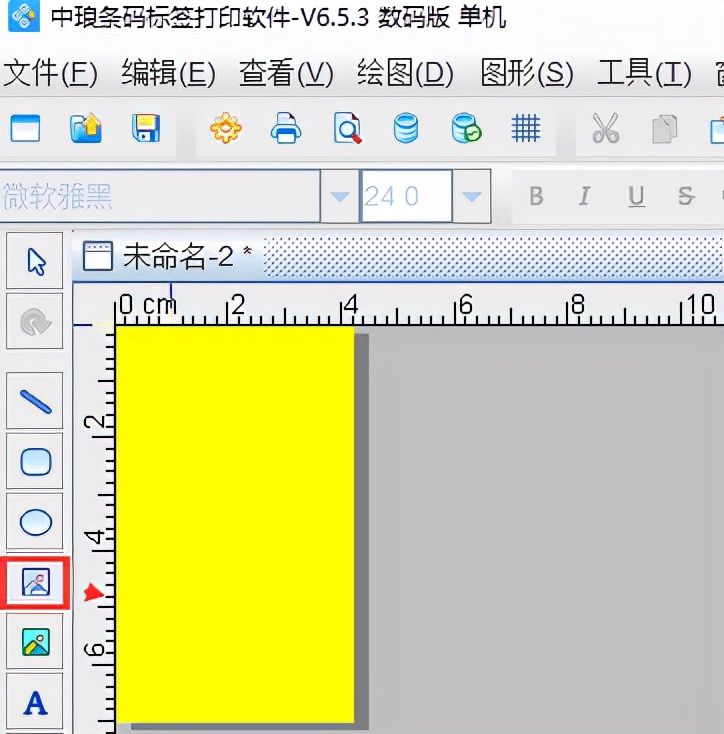Click the 微软雅黑 font name field
Image resolution: width=724 pixels, height=734 pixels.
coord(160,196)
